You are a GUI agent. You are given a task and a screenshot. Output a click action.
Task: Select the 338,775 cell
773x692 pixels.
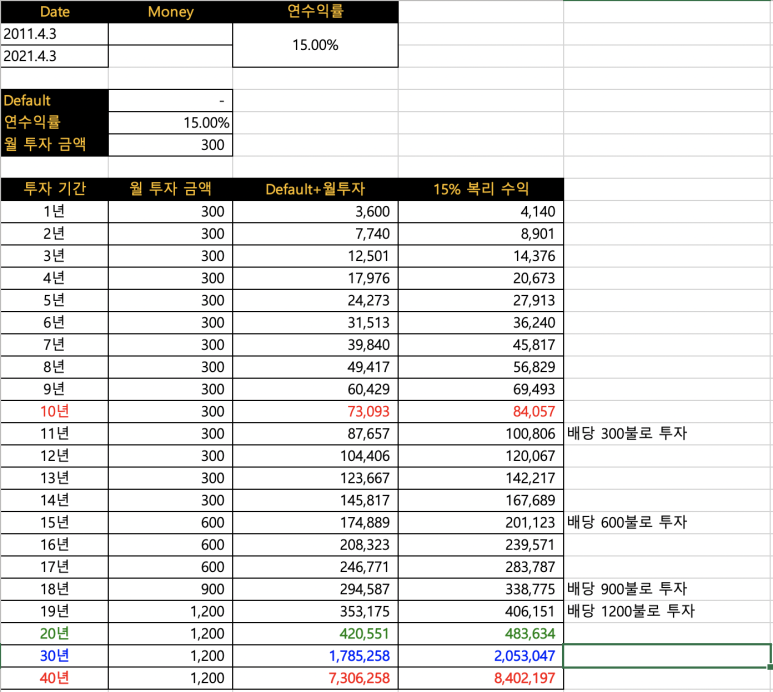pos(481,588)
